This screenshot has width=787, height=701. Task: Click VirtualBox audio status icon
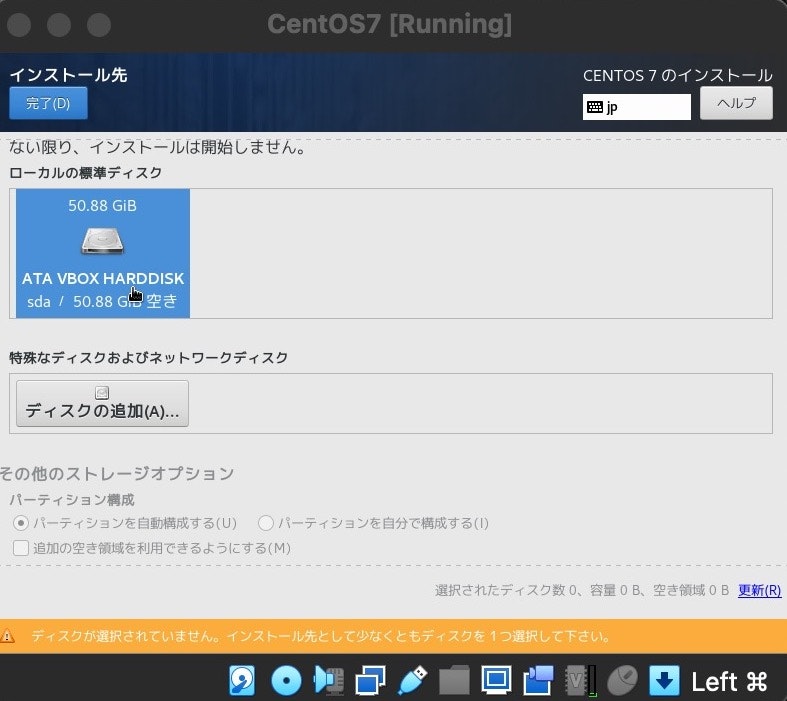(328, 681)
